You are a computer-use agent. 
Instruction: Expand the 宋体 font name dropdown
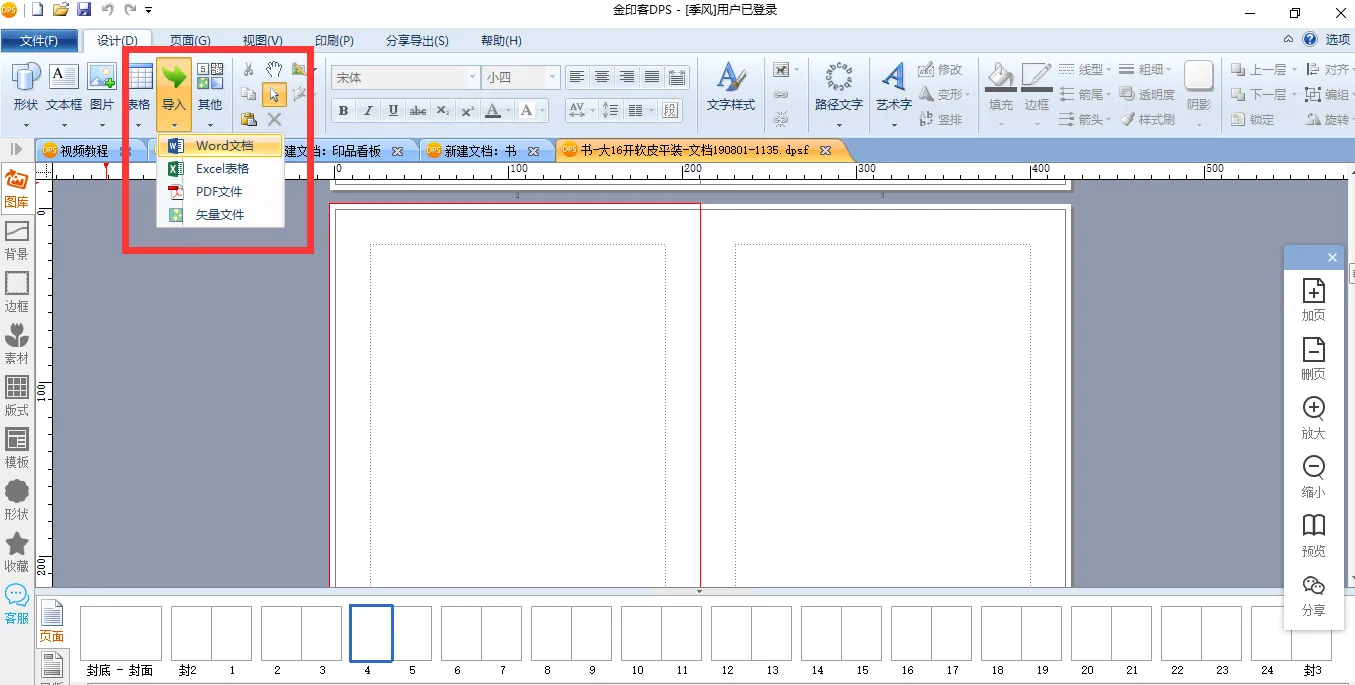(x=472, y=78)
